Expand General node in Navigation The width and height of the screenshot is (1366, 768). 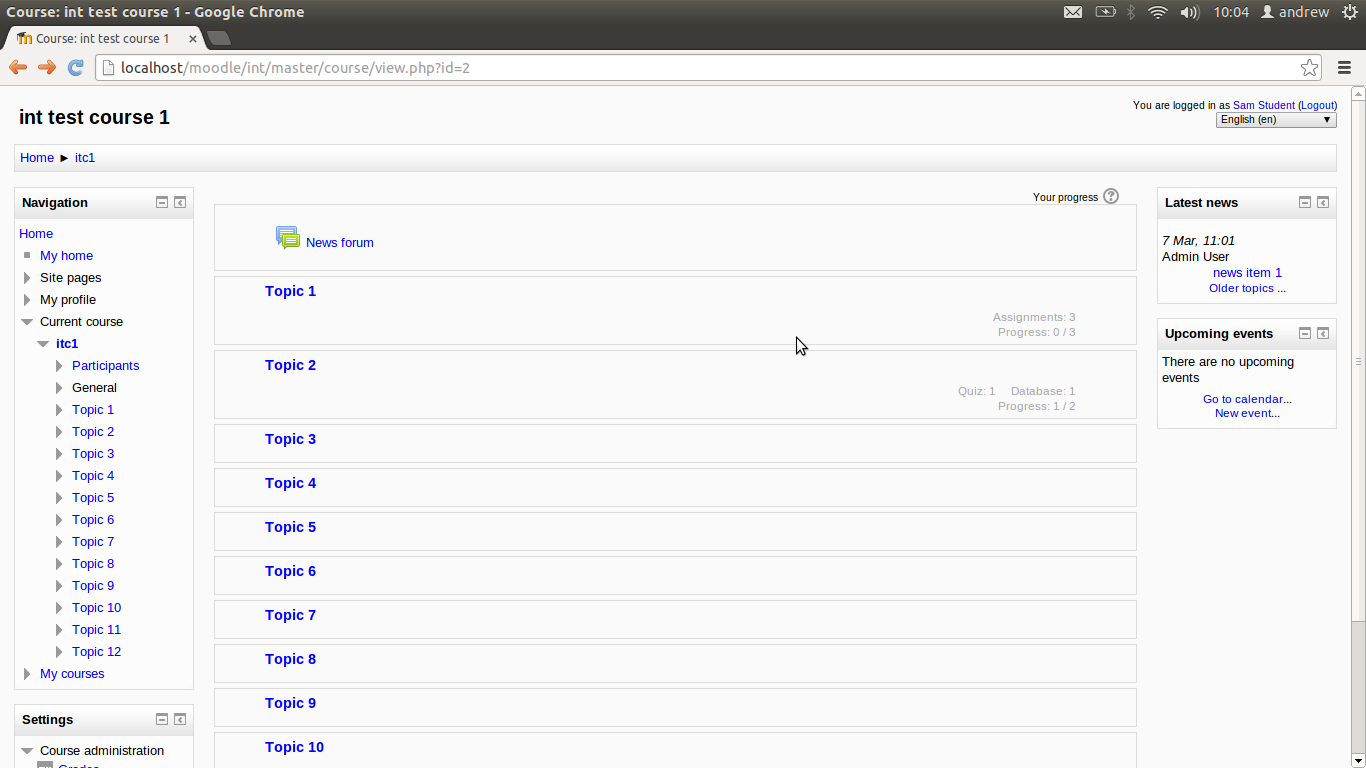[59, 388]
